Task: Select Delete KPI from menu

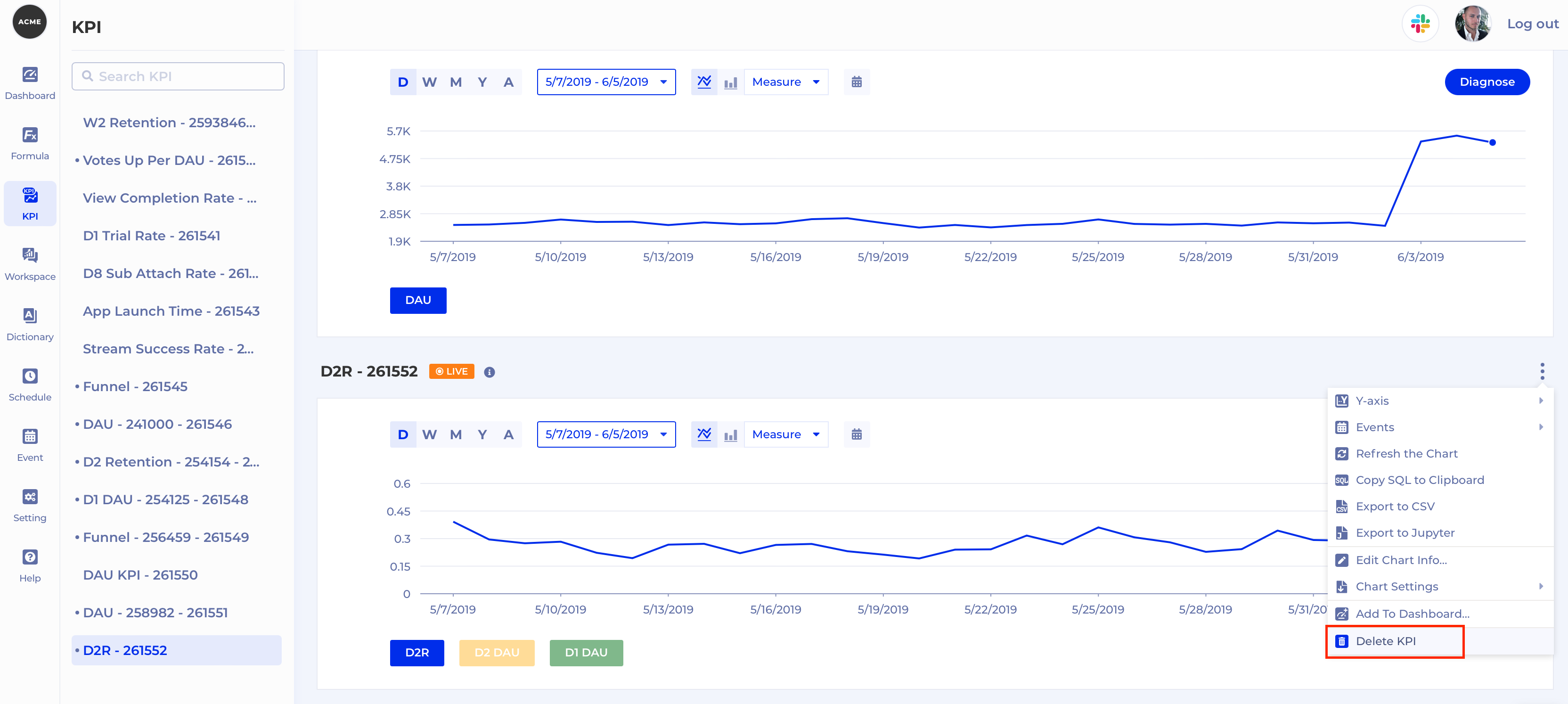Action: click(x=1385, y=641)
